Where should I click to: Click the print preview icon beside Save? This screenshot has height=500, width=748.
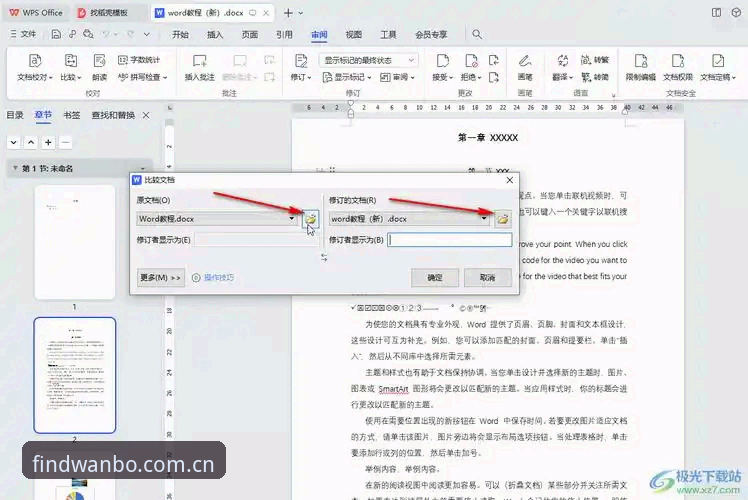pyautogui.click(x=88, y=34)
